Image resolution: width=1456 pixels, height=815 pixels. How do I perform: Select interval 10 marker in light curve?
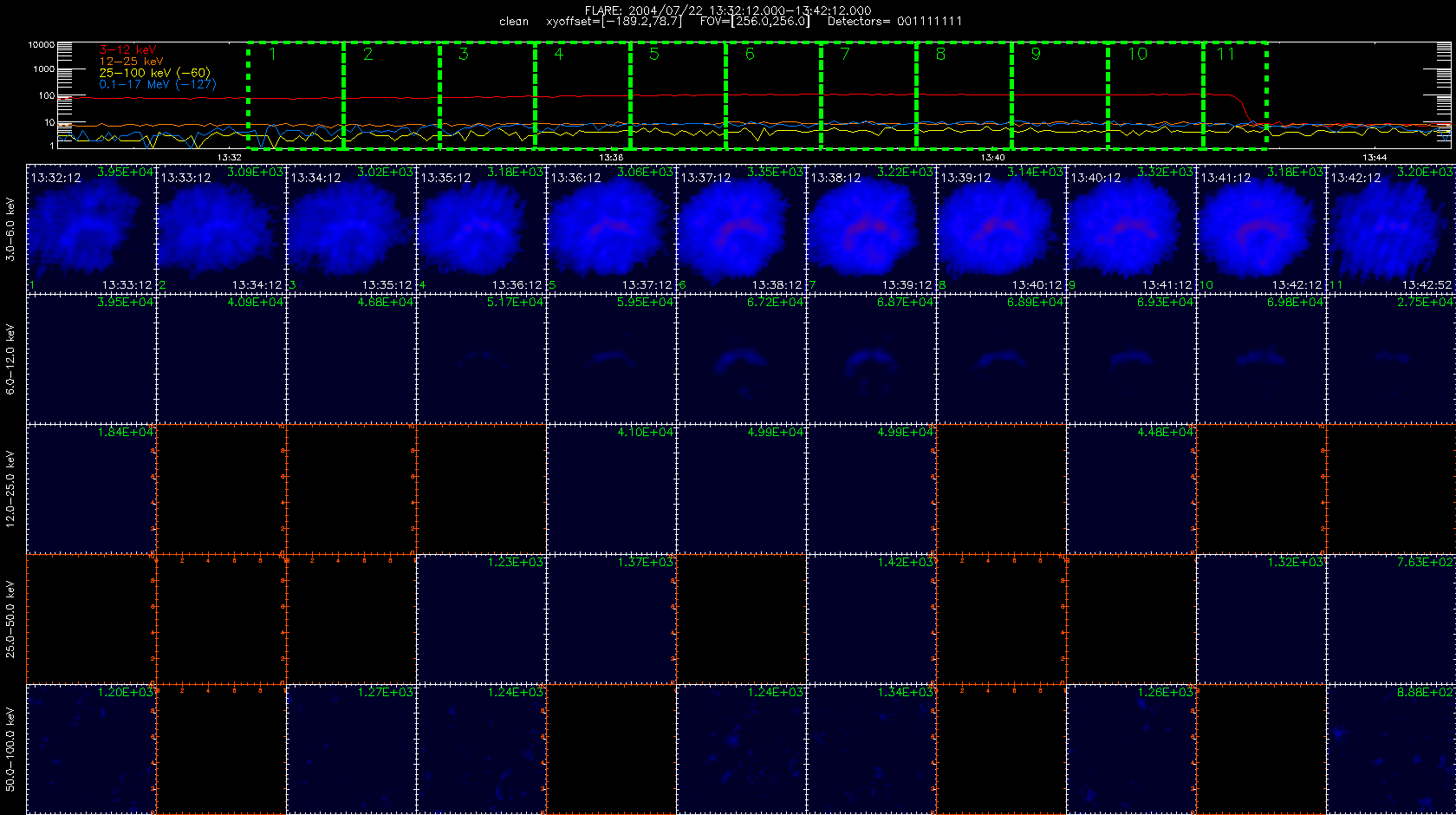(1137, 55)
